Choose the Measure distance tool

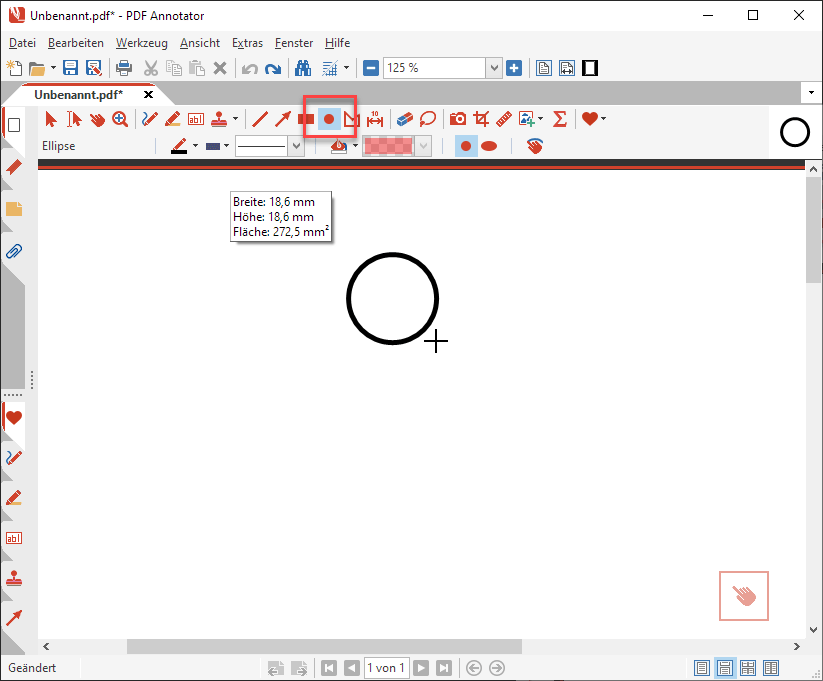[375, 119]
